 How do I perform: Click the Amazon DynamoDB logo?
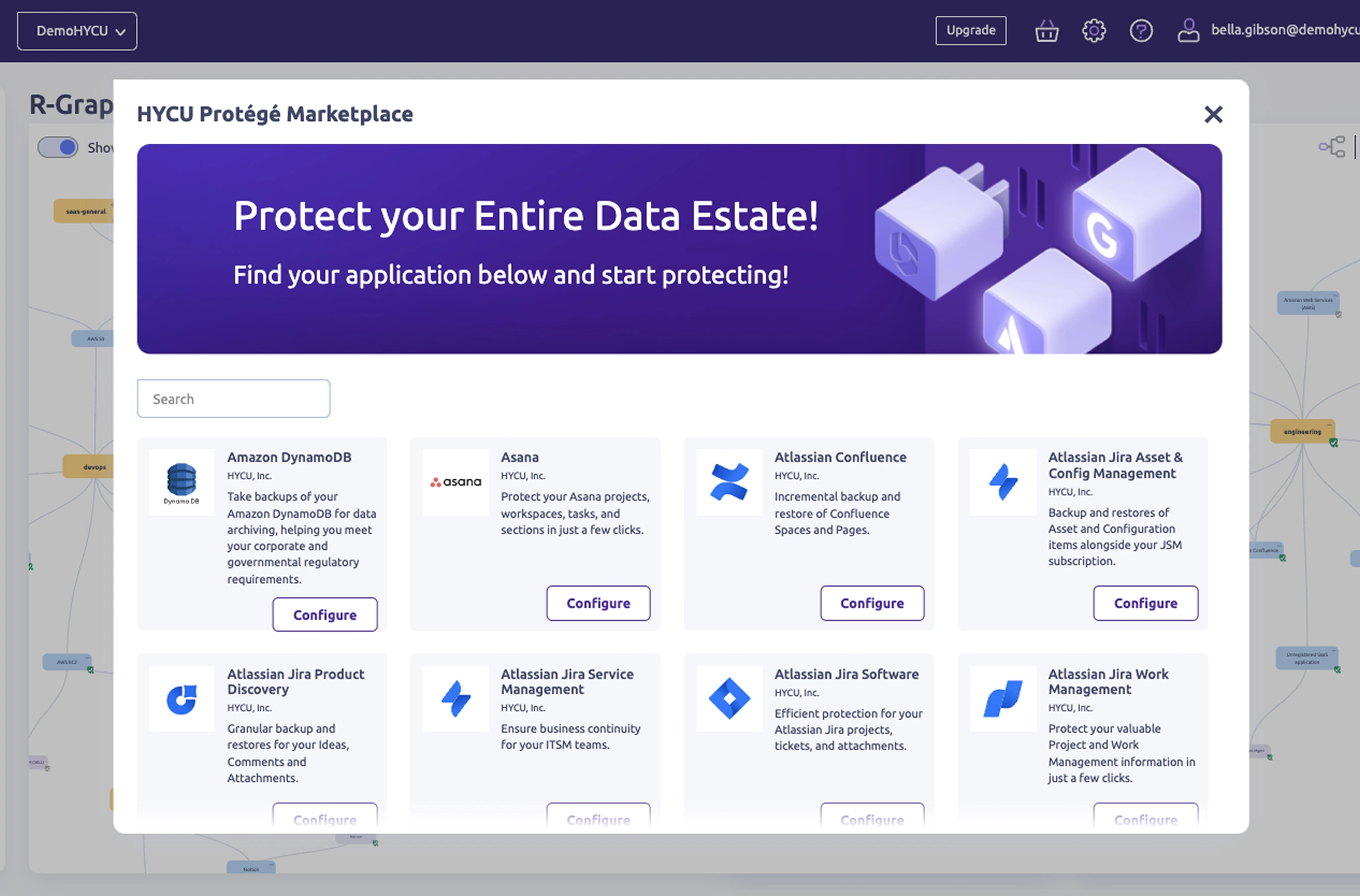[182, 483]
